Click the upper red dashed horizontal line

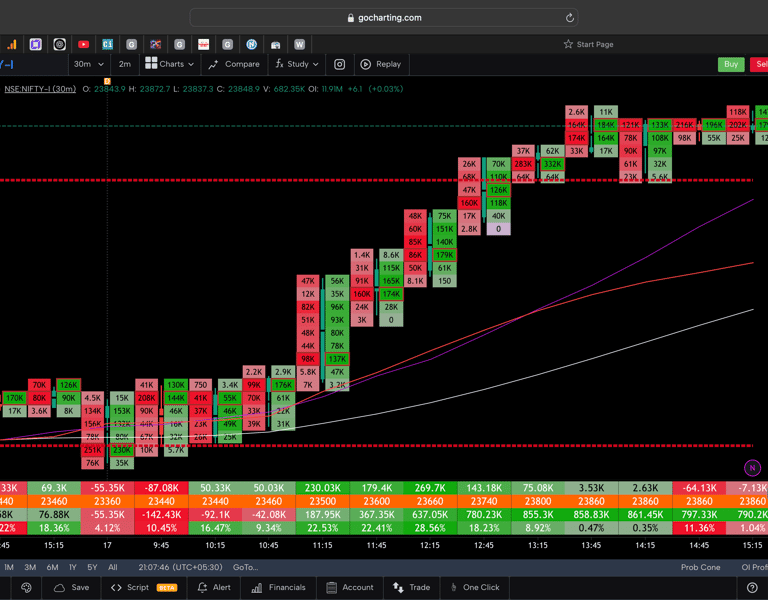pos(377,180)
